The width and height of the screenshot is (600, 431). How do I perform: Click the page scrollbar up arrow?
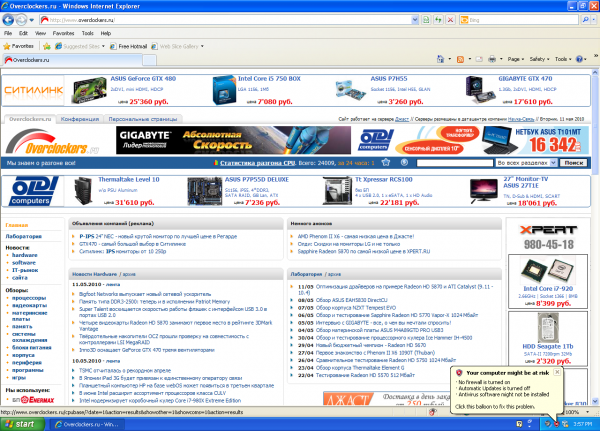(x=595, y=72)
